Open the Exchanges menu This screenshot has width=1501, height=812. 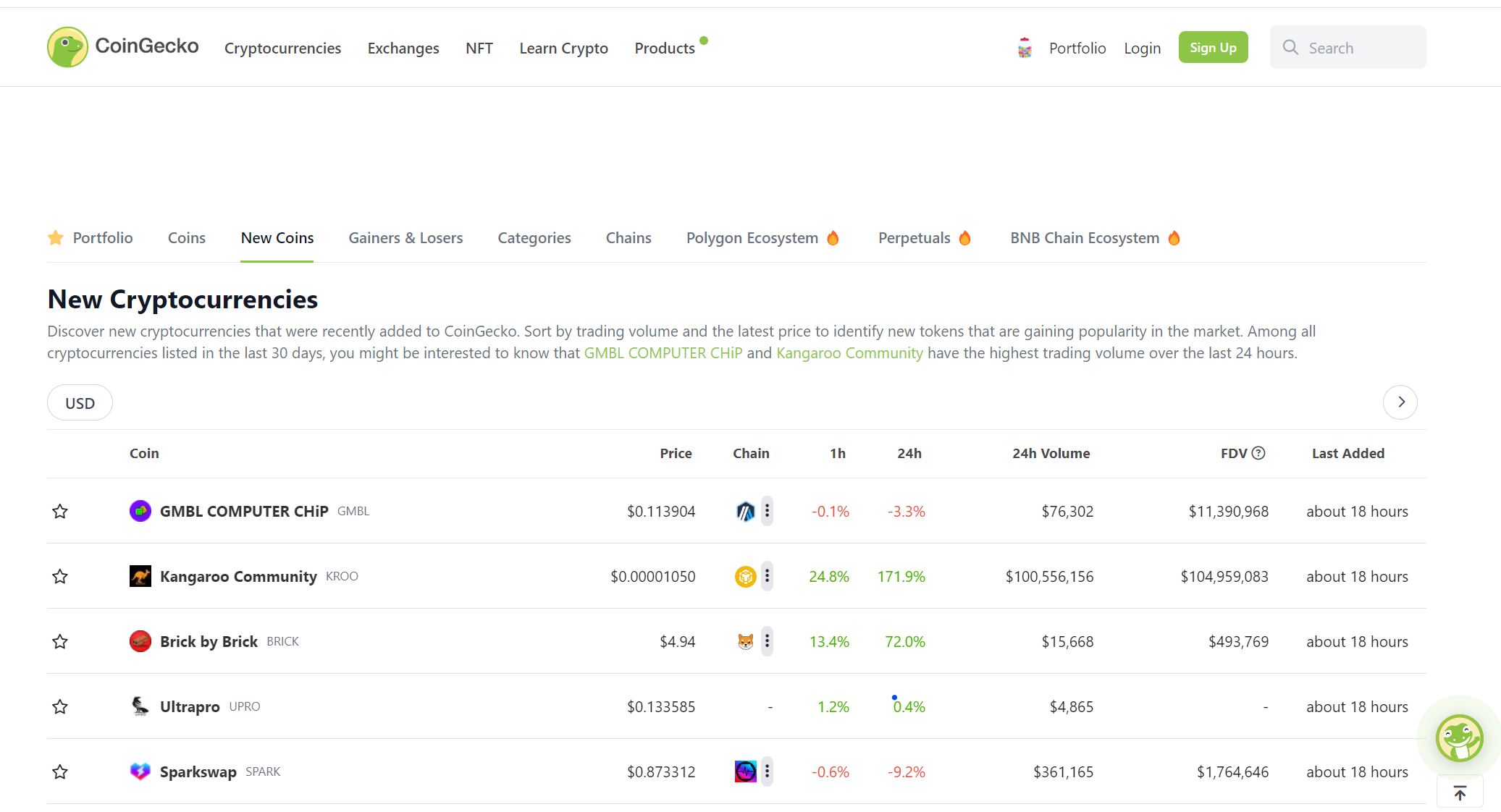[x=403, y=48]
